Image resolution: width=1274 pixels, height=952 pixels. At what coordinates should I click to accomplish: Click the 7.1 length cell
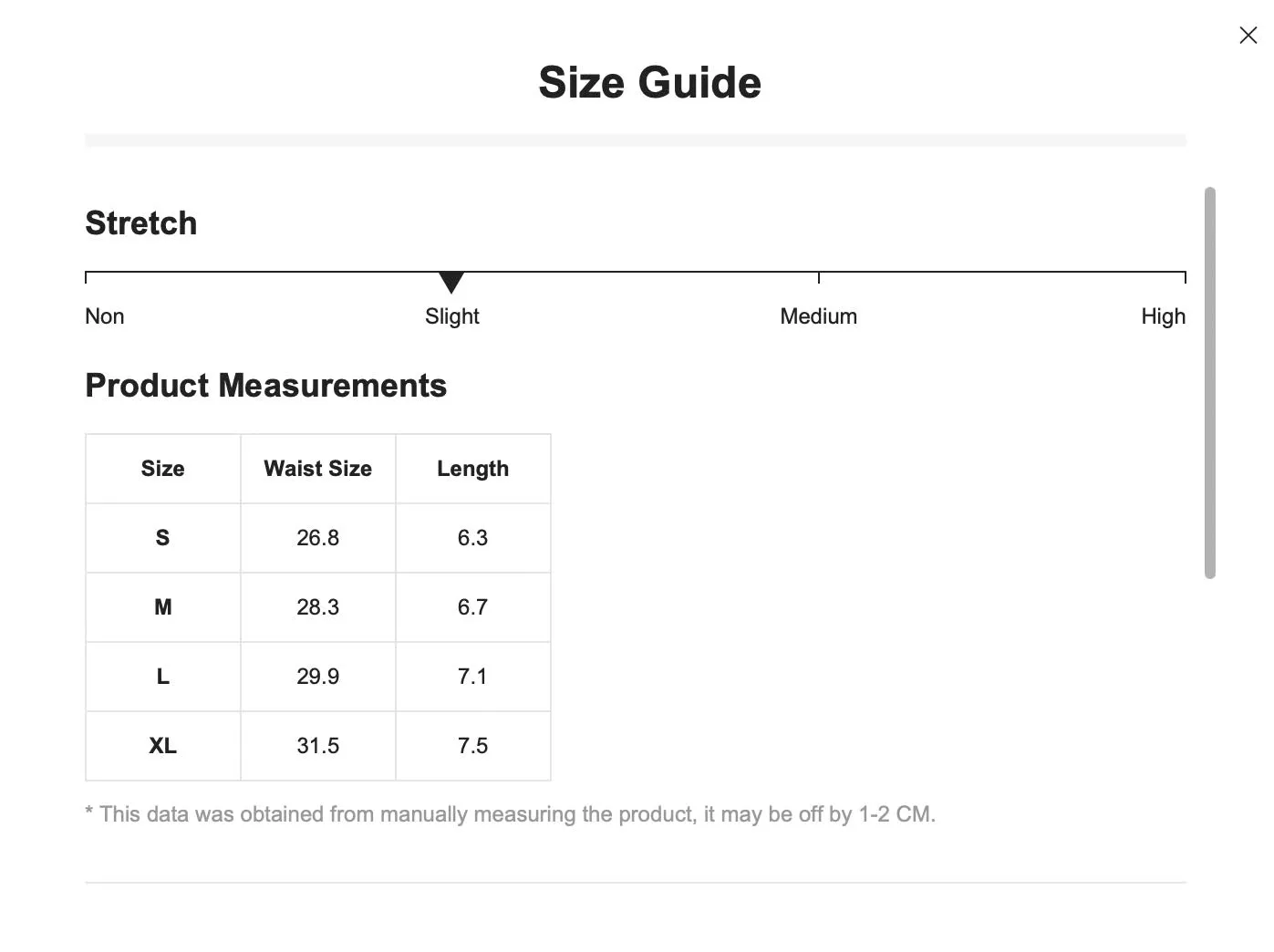pos(473,677)
